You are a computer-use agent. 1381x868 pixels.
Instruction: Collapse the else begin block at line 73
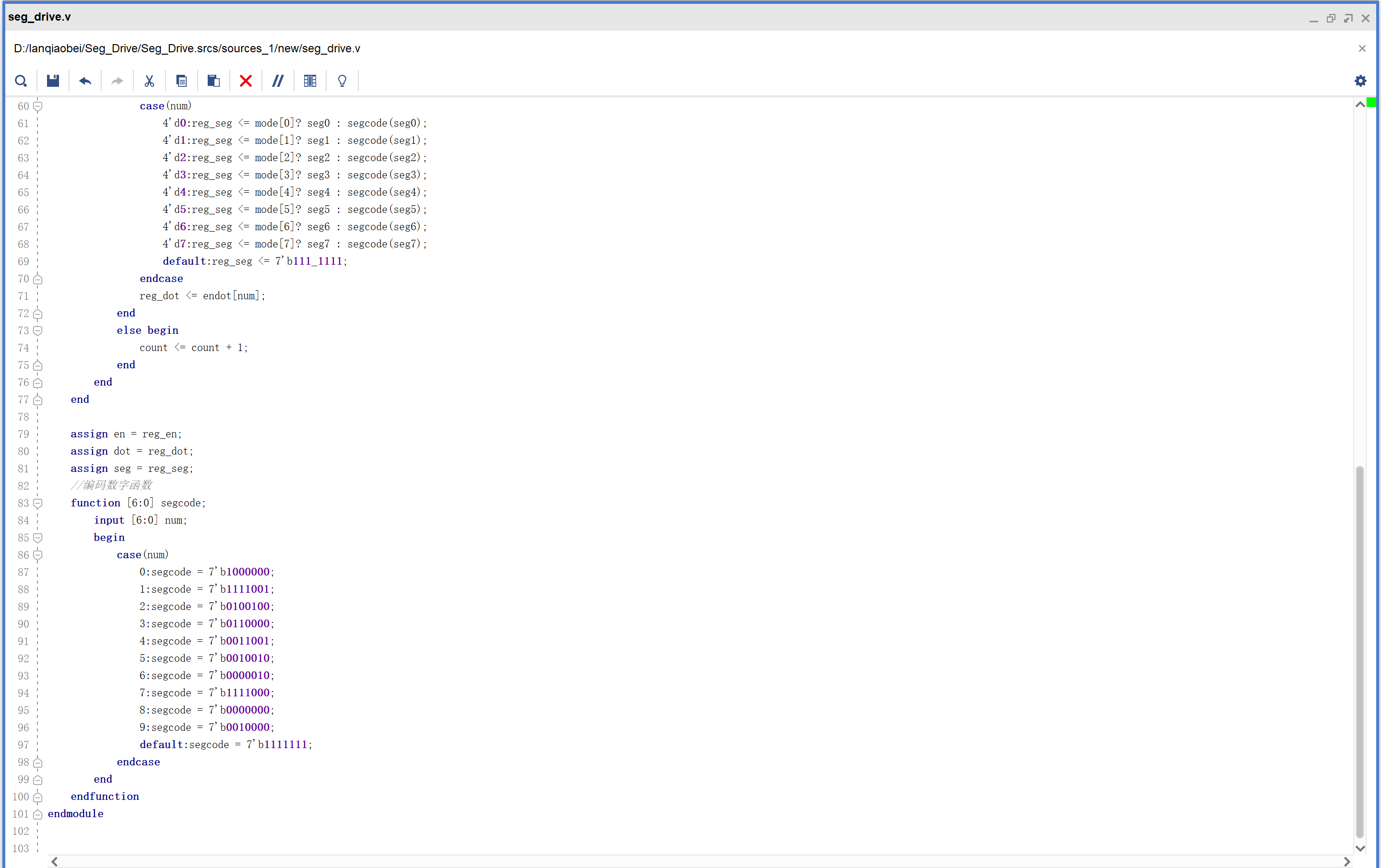coord(38,330)
